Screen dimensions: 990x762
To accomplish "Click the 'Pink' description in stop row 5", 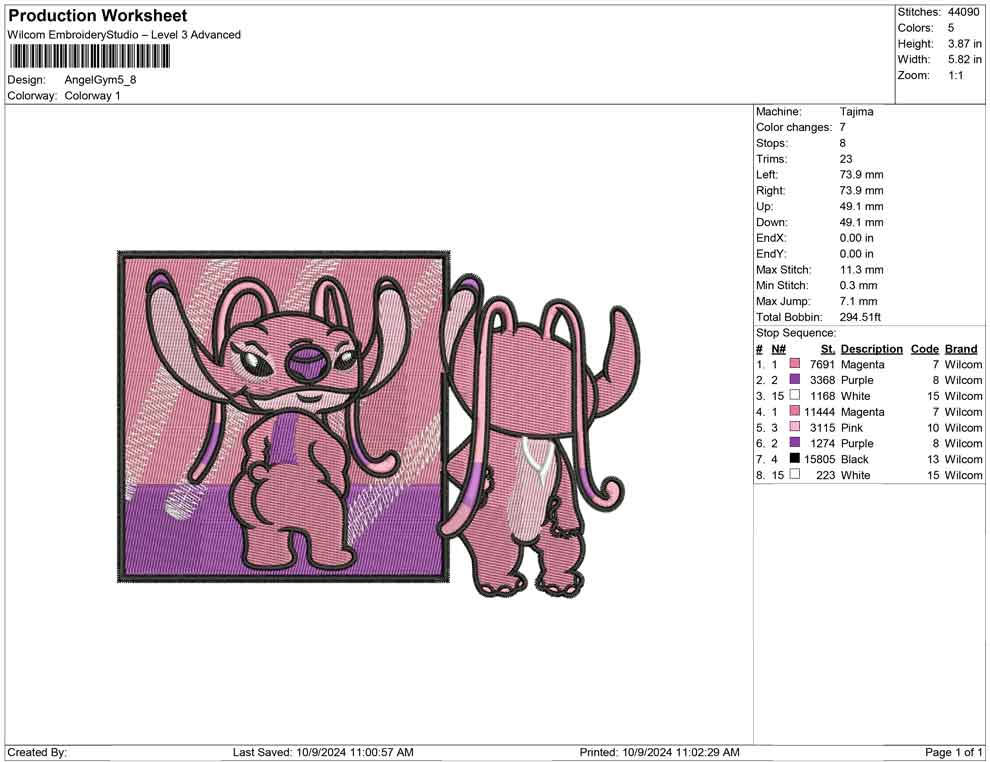I will coord(852,427).
